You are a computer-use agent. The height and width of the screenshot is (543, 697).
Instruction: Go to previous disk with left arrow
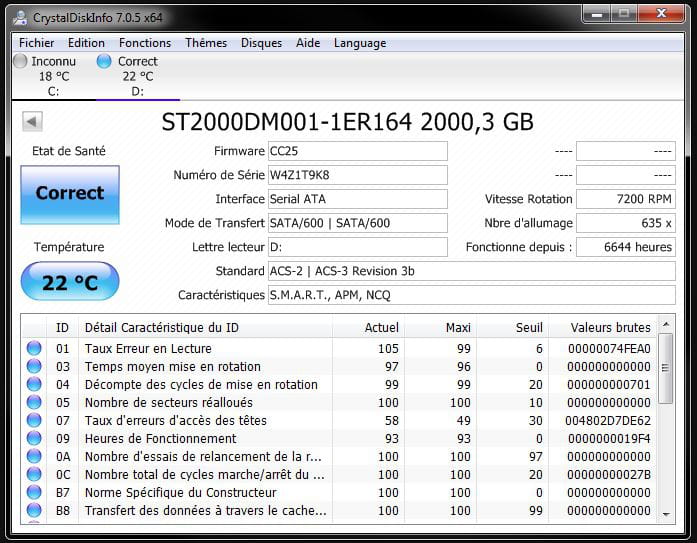[32, 121]
